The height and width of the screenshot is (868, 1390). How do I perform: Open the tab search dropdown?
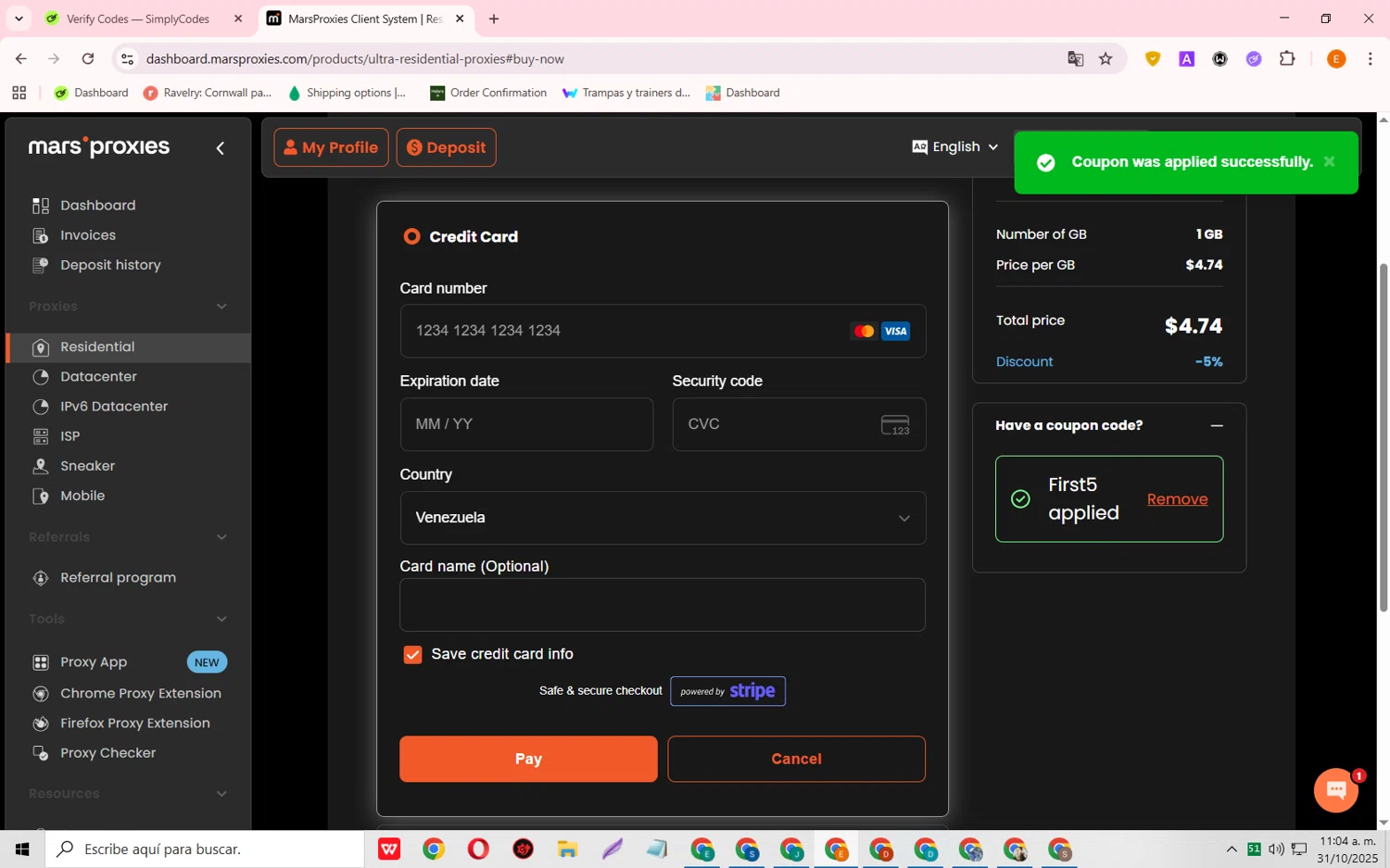pos(19,19)
